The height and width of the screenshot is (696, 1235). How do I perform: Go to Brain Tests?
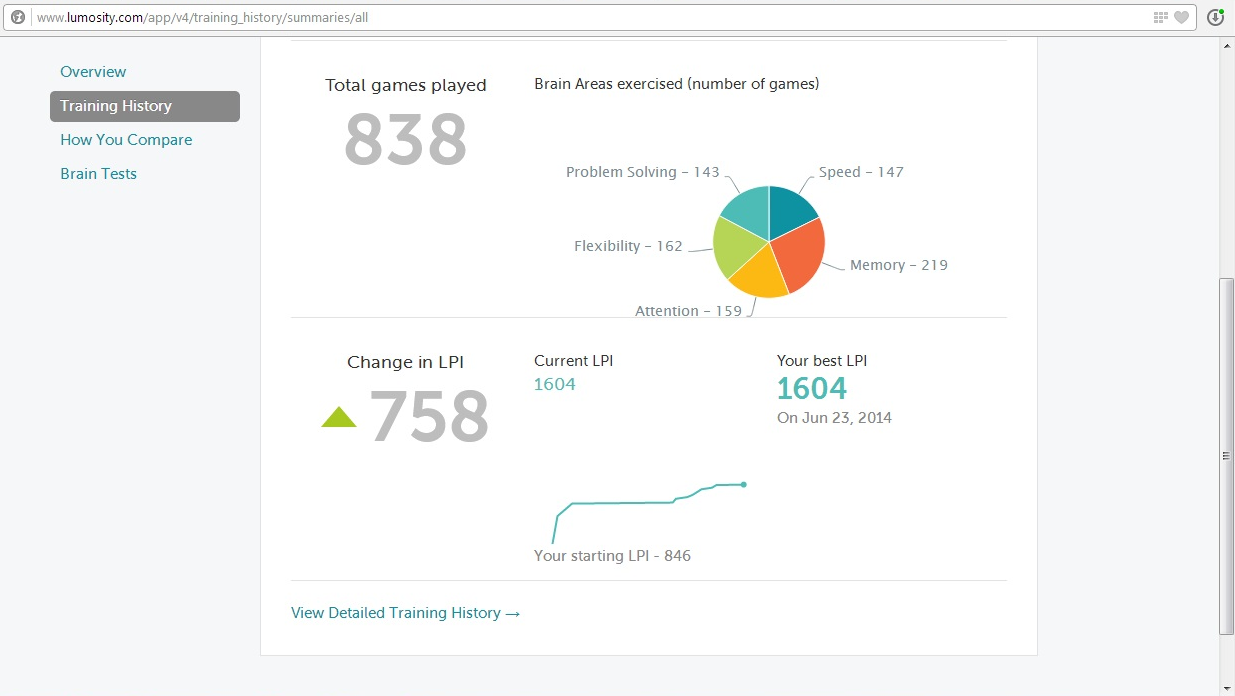pyautogui.click(x=98, y=173)
